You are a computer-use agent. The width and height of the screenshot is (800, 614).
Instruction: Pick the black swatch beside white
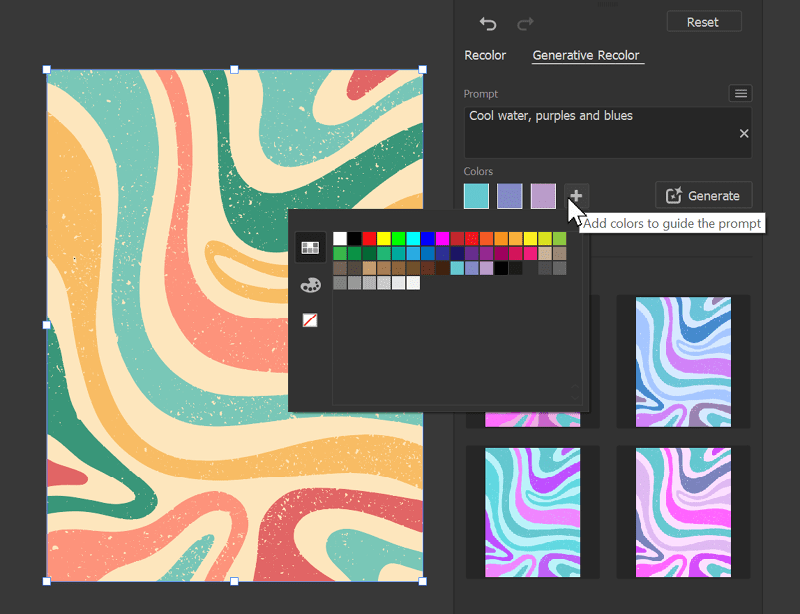coord(355,238)
